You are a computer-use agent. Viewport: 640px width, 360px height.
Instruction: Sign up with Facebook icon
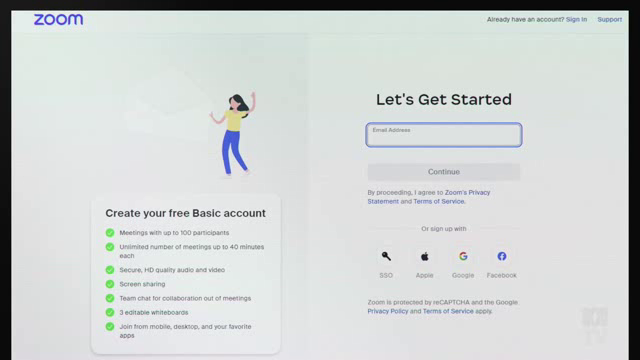tap(502, 256)
